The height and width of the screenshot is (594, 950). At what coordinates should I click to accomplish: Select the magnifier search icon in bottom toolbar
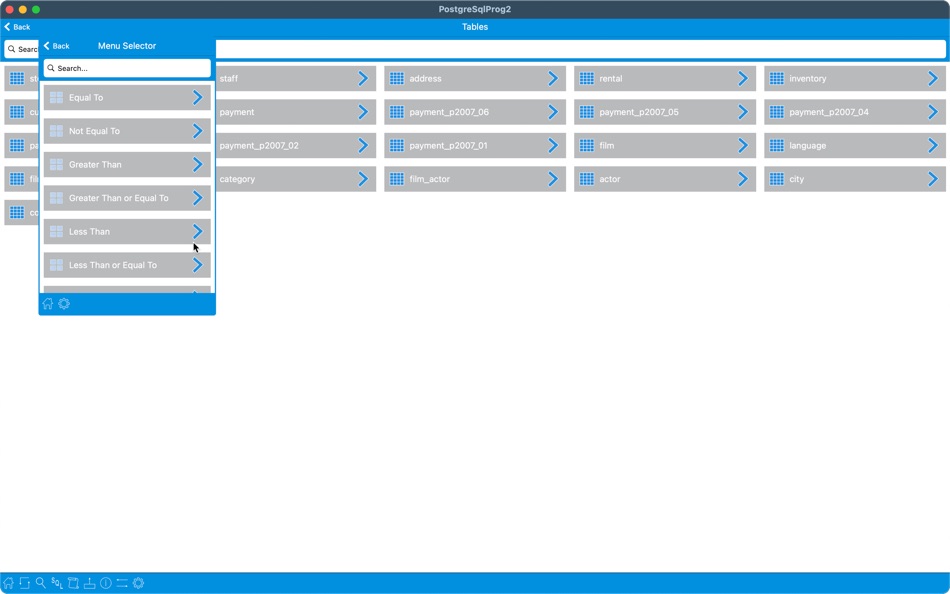(40, 583)
